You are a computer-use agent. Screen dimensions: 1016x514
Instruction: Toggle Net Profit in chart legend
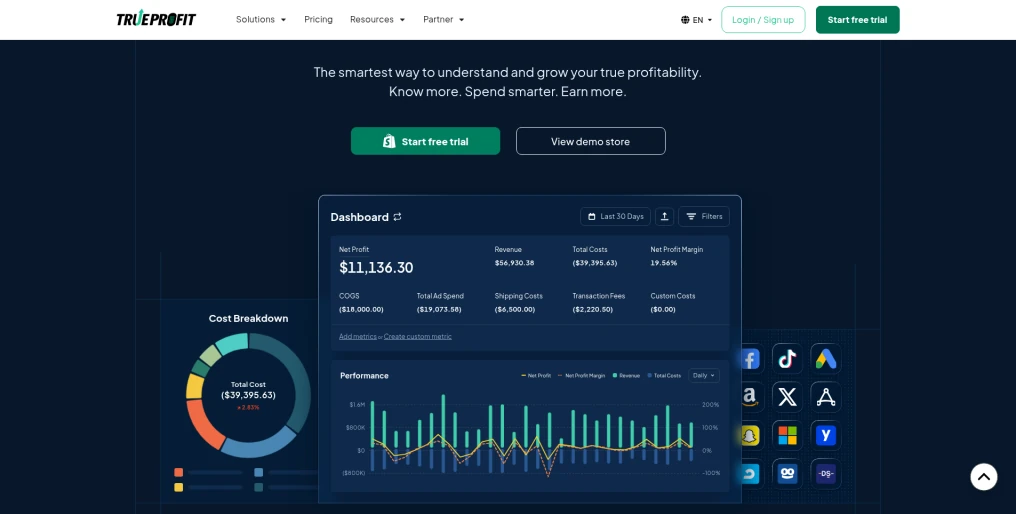point(536,376)
